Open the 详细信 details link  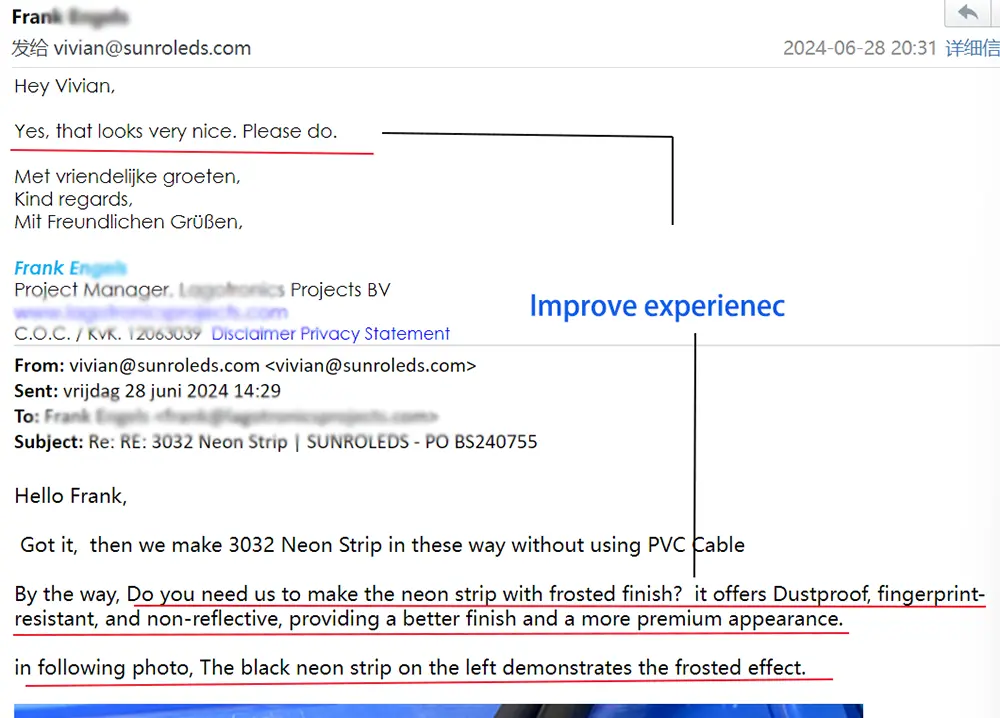[972, 48]
